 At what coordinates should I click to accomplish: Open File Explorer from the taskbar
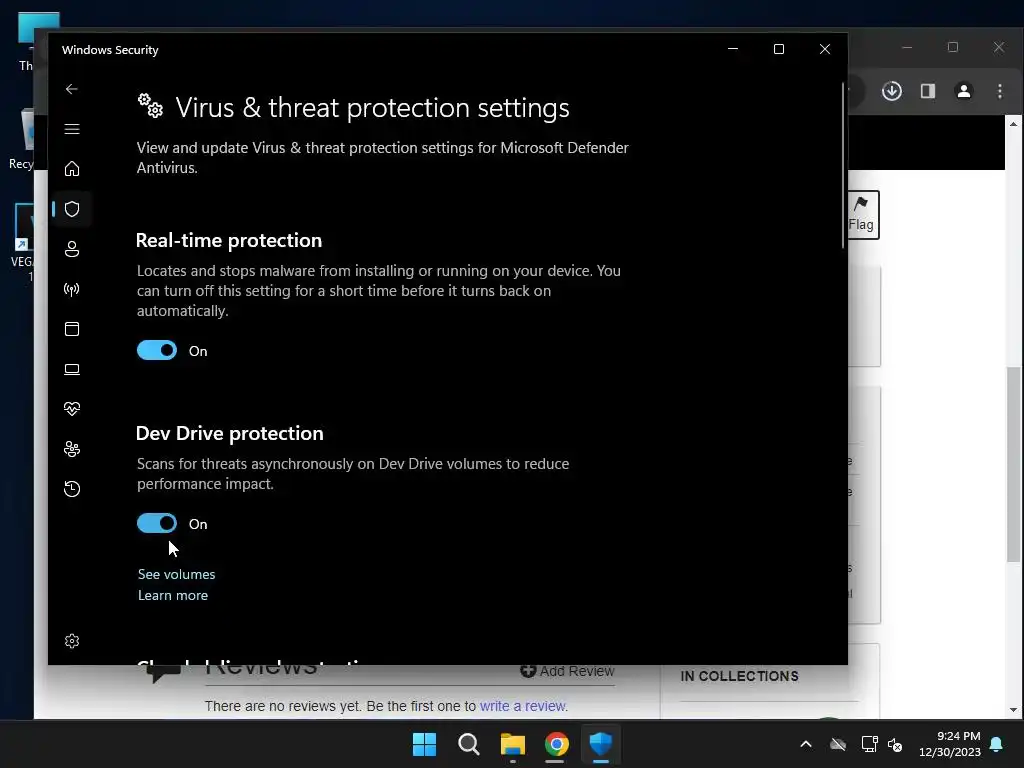point(513,744)
